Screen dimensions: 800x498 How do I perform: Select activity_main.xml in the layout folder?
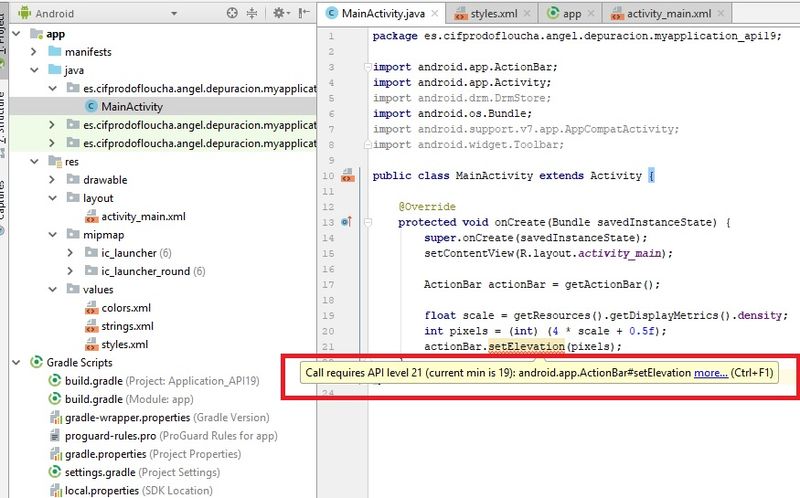pos(143,216)
